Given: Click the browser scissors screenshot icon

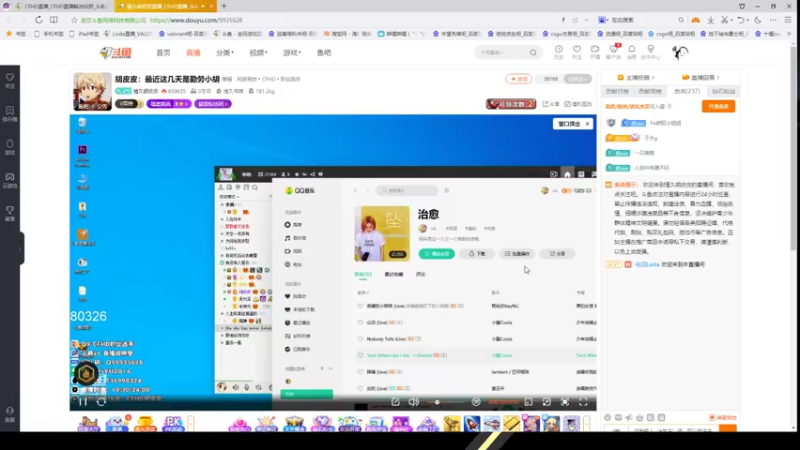Looking at the screenshot, I should [724, 20].
